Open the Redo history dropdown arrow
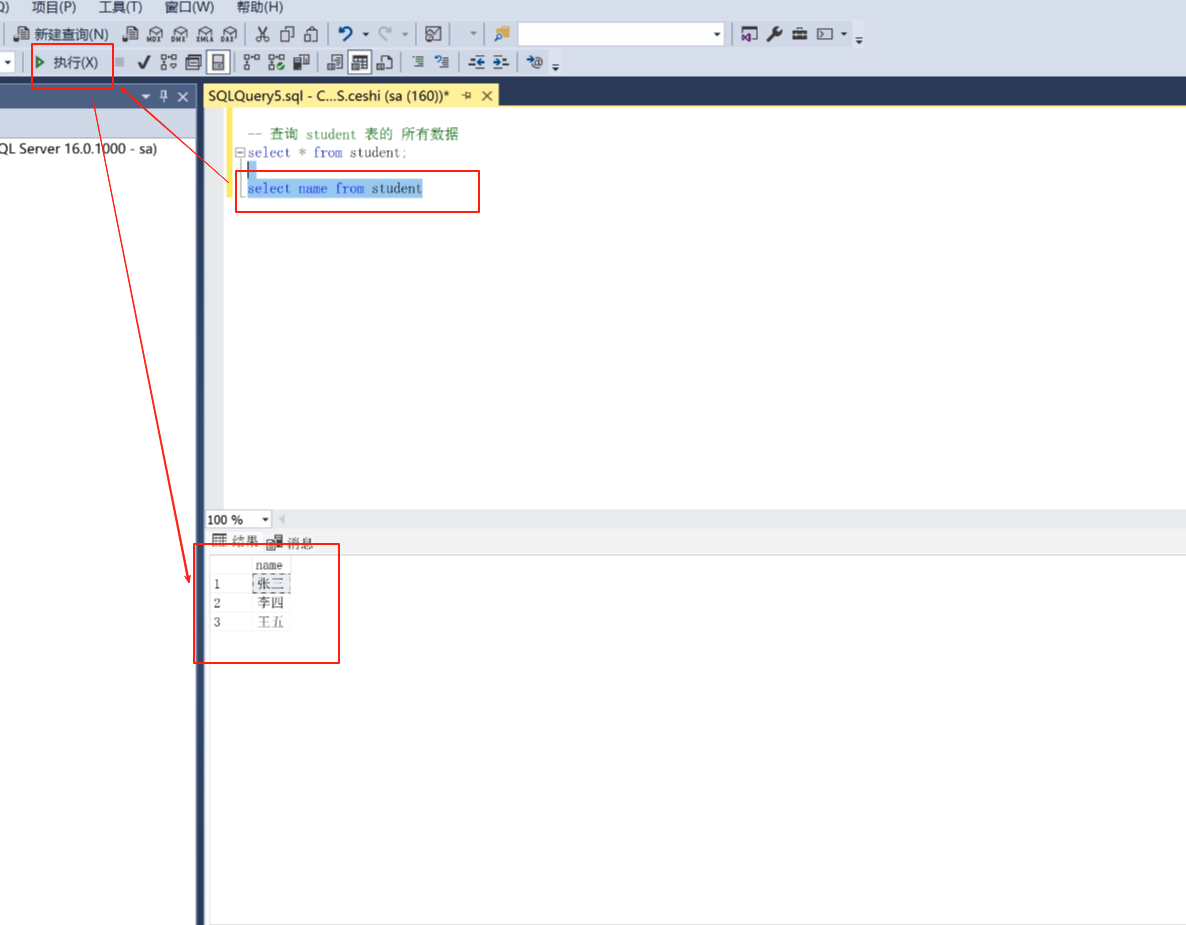 tap(405, 34)
